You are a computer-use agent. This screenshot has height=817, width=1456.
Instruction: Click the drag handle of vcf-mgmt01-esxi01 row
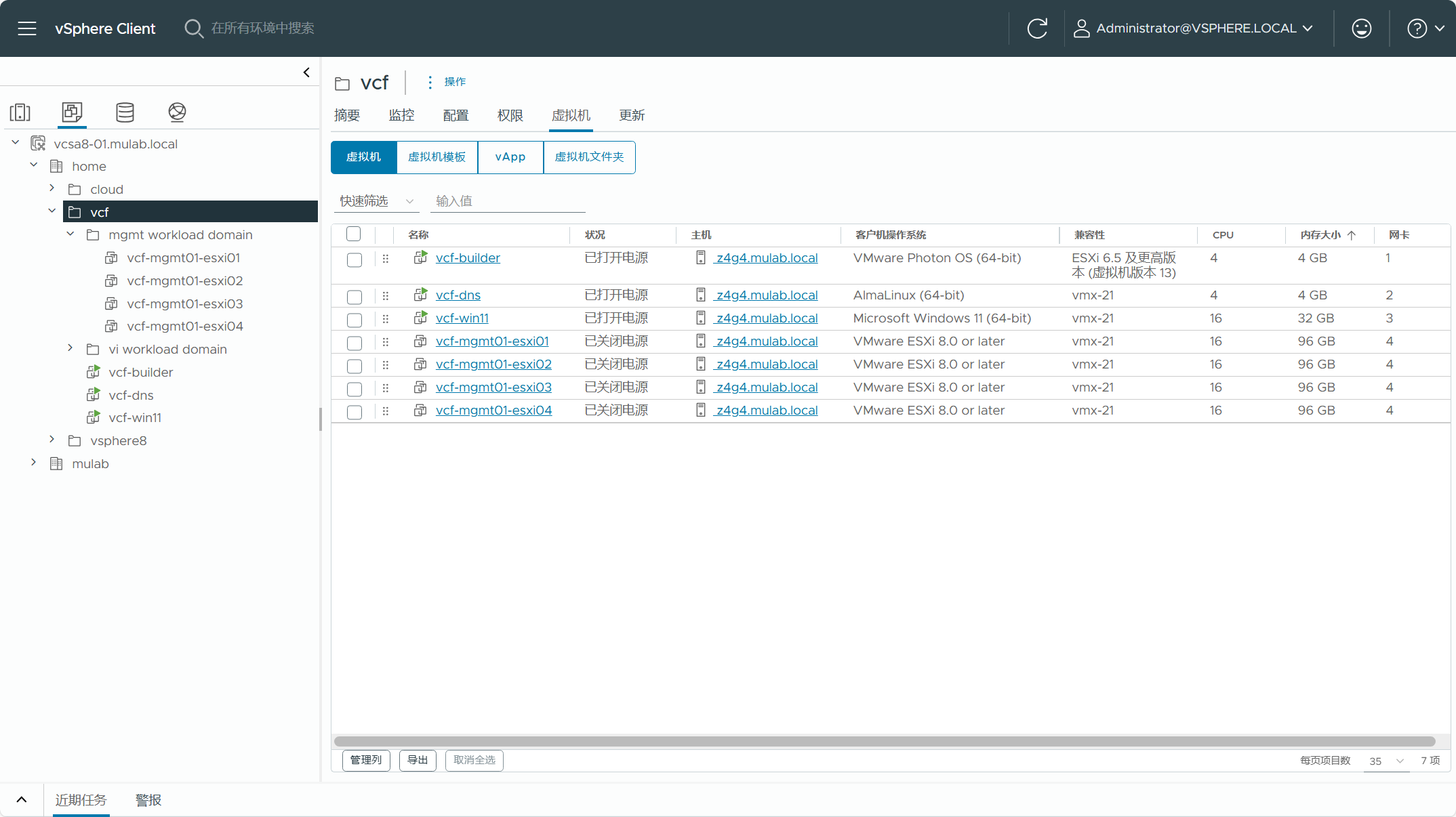(386, 341)
